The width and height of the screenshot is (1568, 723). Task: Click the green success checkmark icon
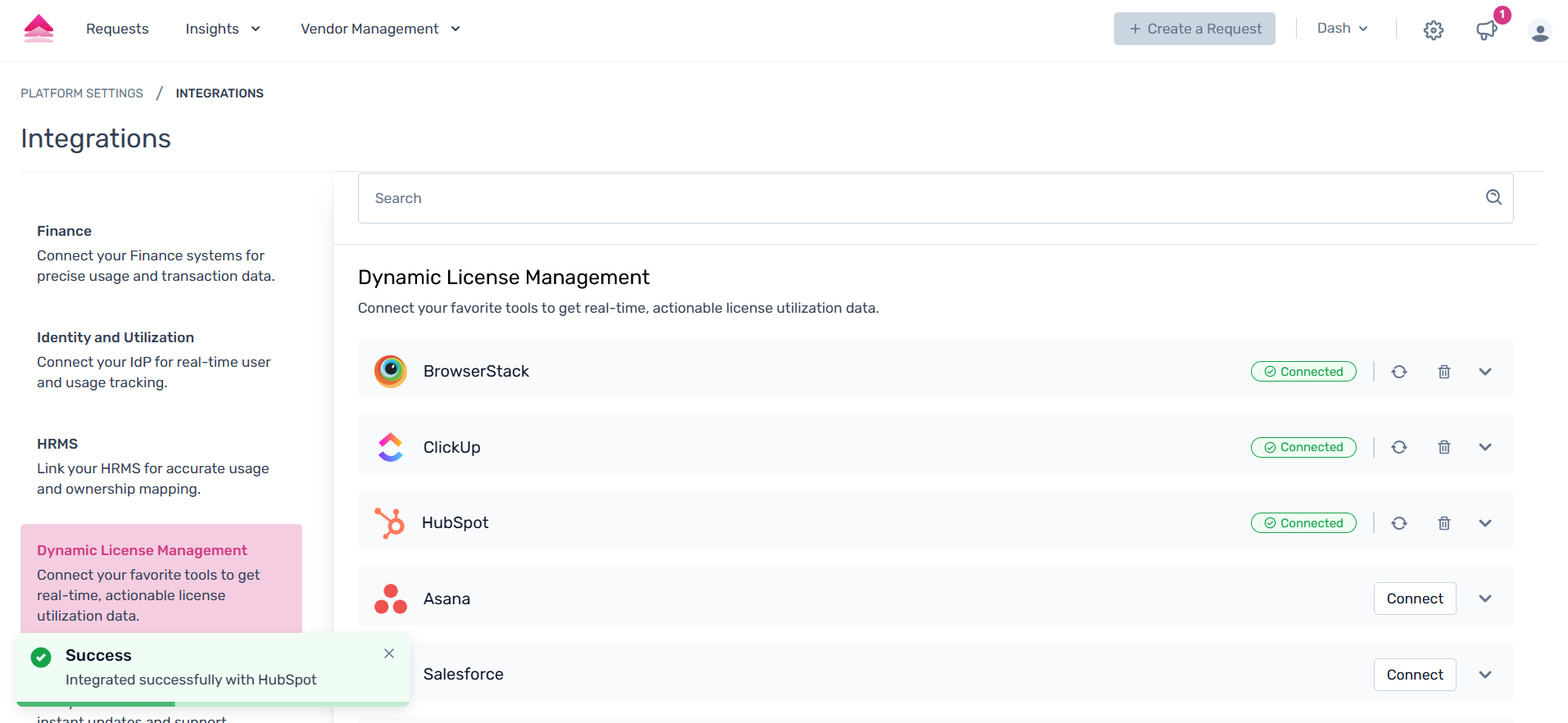click(x=41, y=657)
